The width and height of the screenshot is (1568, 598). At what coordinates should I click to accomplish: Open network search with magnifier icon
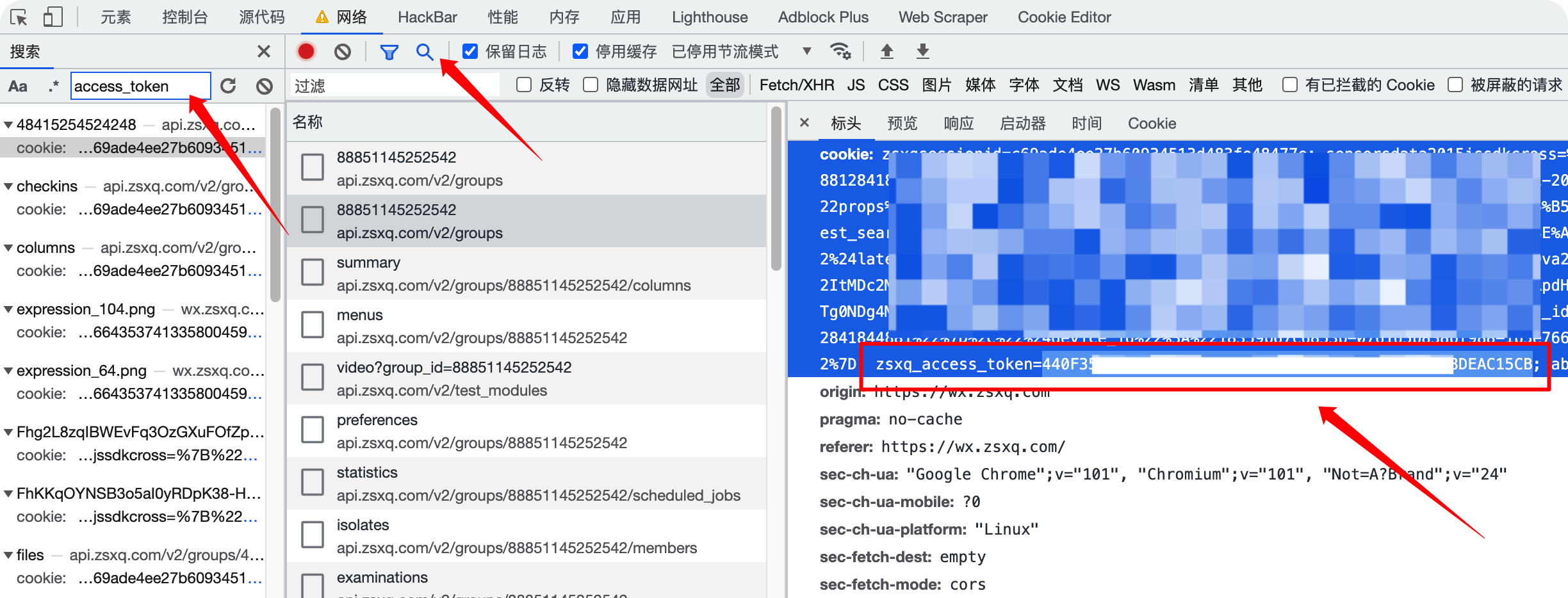pyautogui.click(x=425, y=51)
